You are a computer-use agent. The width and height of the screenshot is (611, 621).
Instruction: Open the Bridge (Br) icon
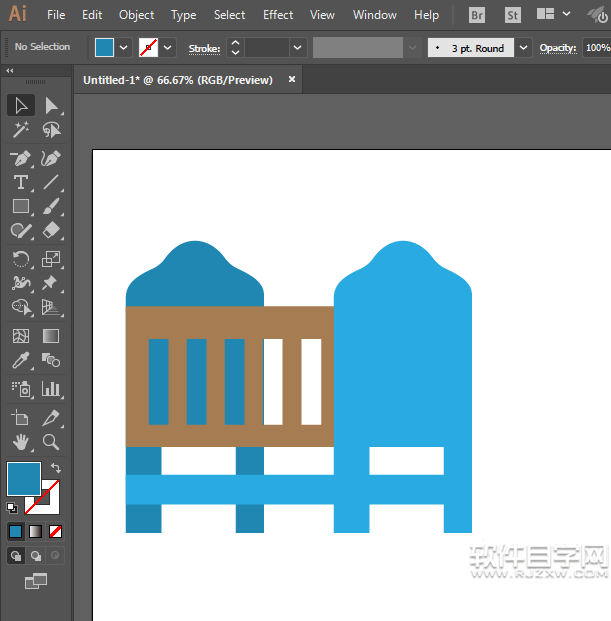coord(478,15)
